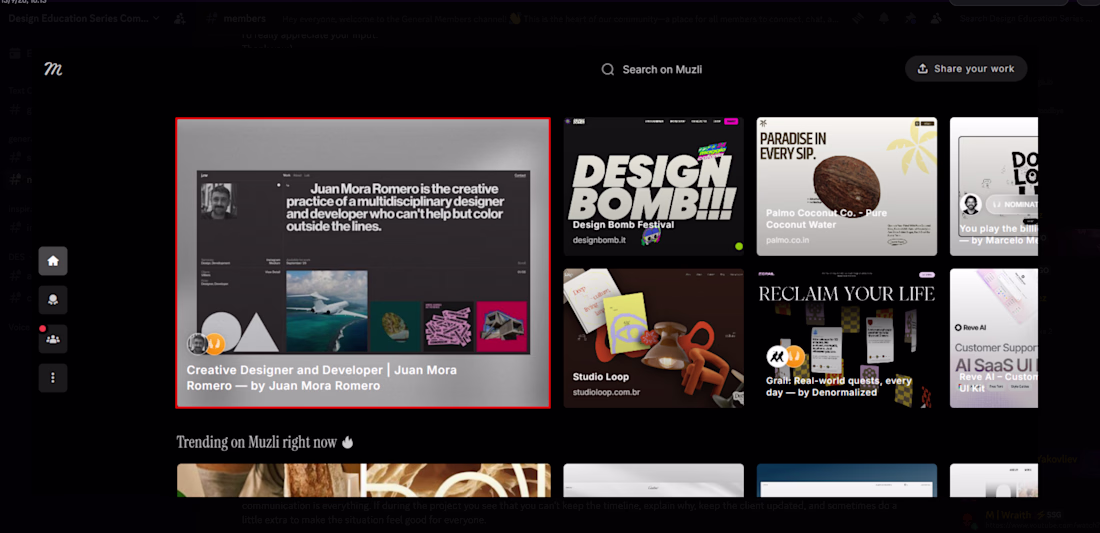1100x533 pixels.
Task: Open the white trending thumbnail below Studio Loop
Action: click(x=654, y=480)
